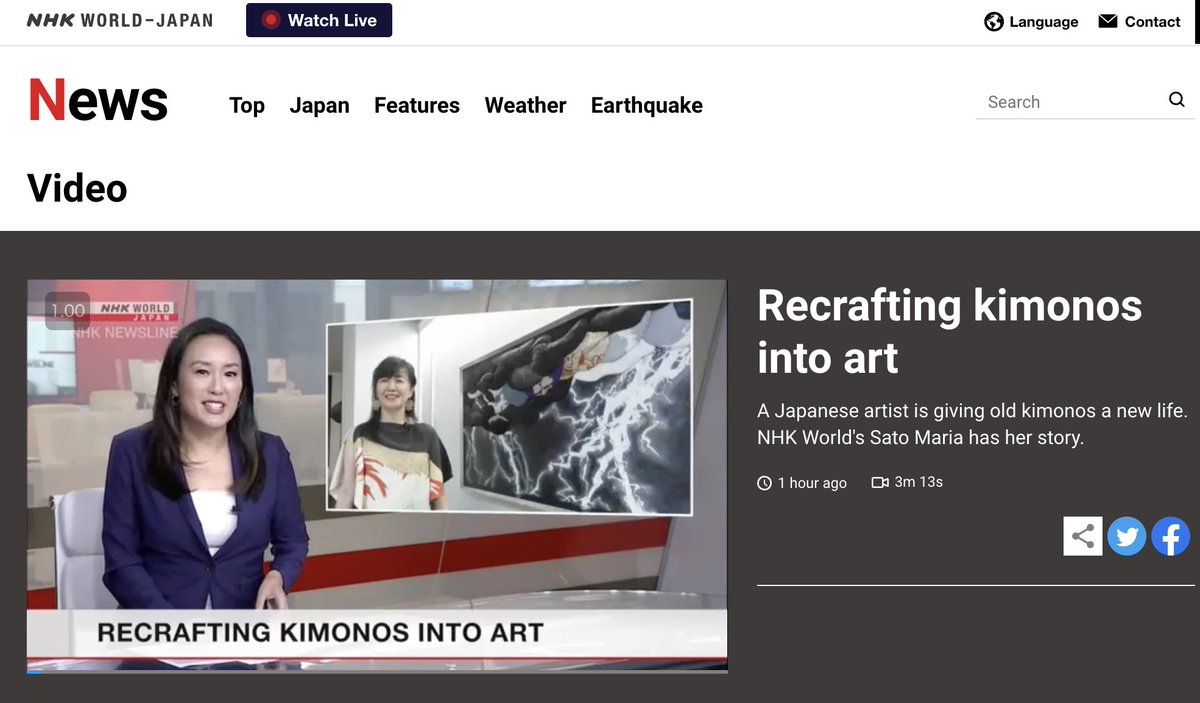
Task: Open the Language selector
Action: click(1031, 22)
